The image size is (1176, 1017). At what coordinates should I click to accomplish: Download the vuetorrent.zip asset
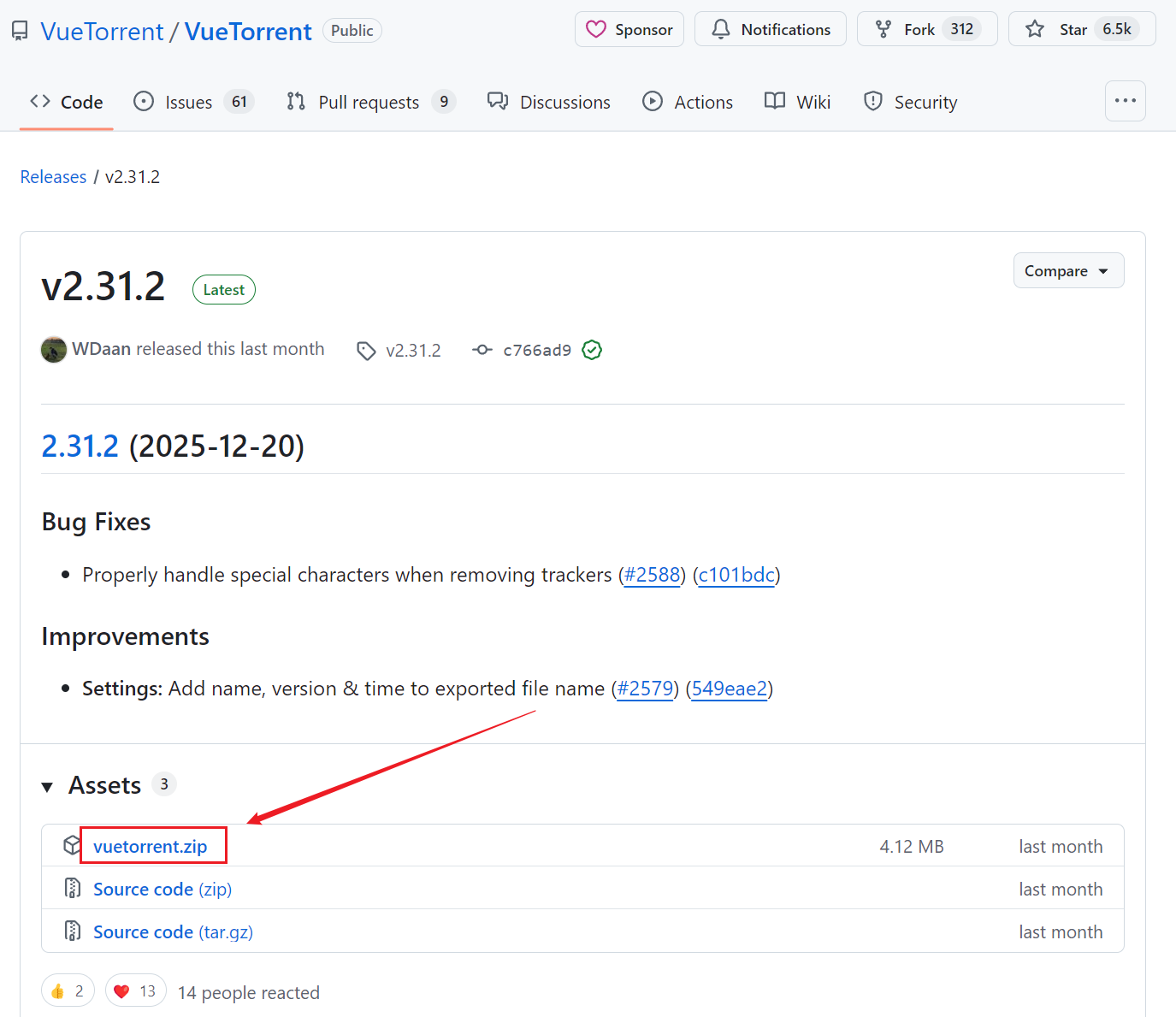(151, 845)
